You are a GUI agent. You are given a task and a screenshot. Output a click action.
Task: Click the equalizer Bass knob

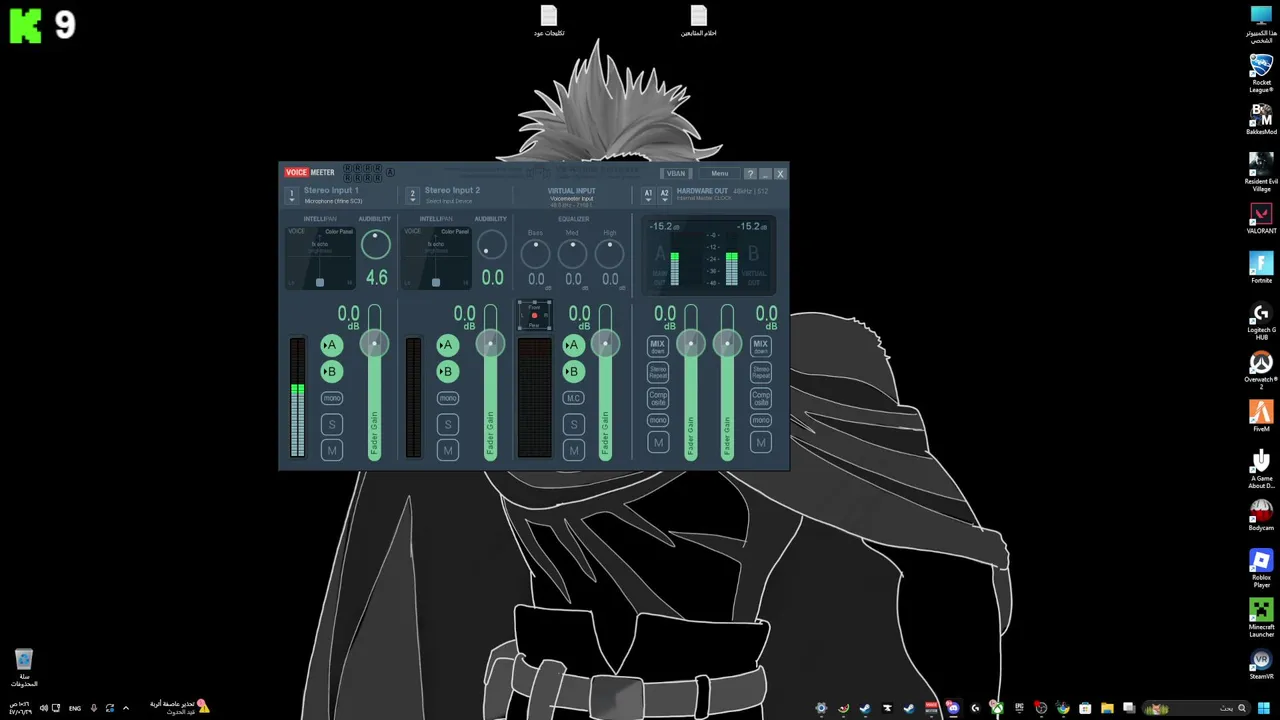(x=535, y=253)
